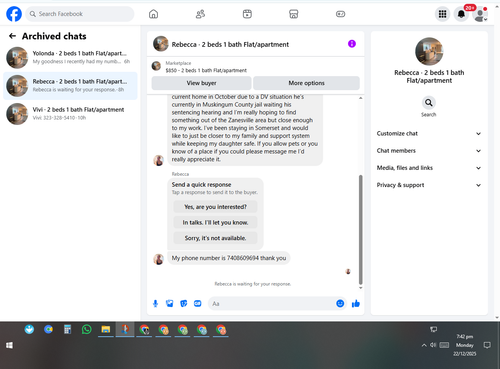Click the voice clip microphone icon
The width and height of the screenshot is (500, 369).
[155, 304]
